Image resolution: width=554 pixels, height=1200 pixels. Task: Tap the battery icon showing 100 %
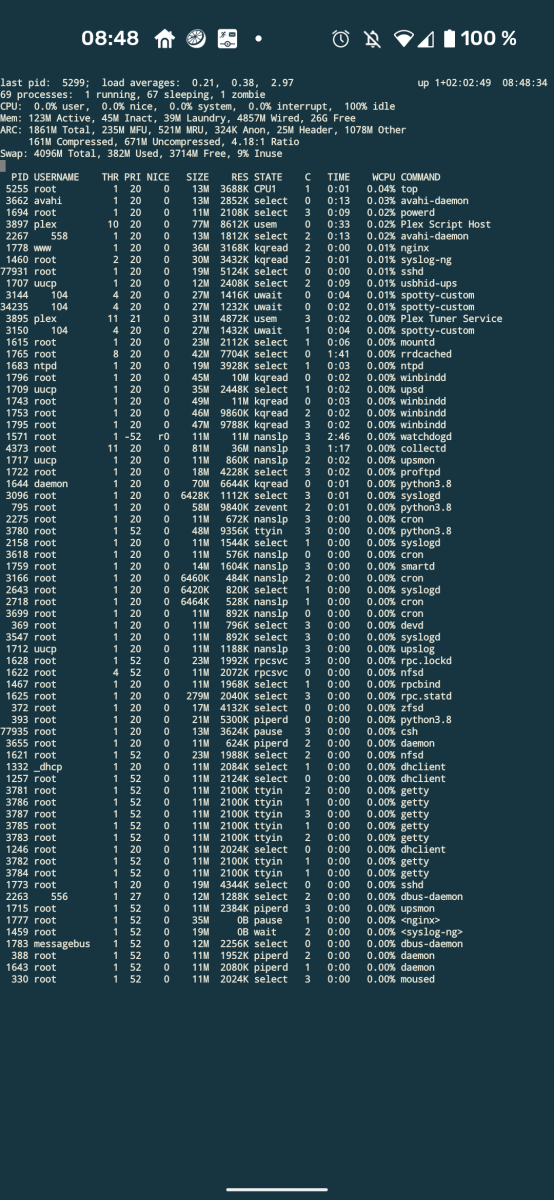(450, 39)
